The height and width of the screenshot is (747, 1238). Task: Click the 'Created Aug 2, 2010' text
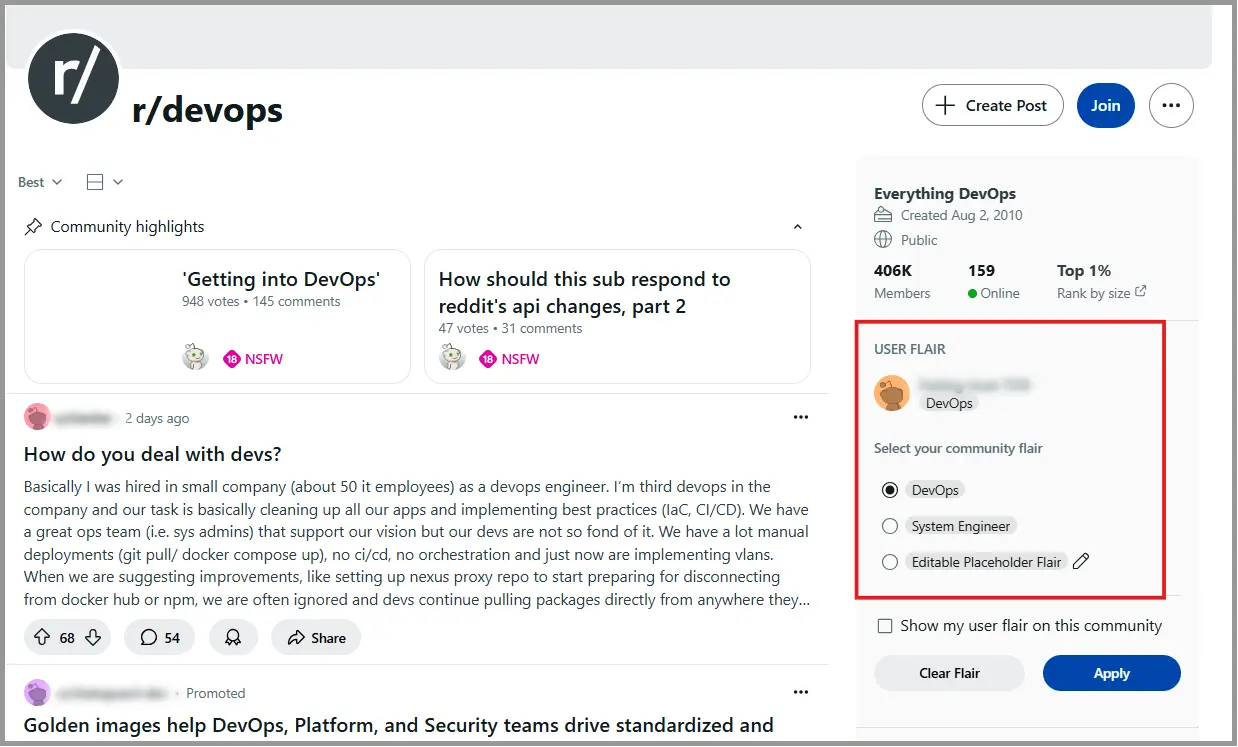coord(961,215)
